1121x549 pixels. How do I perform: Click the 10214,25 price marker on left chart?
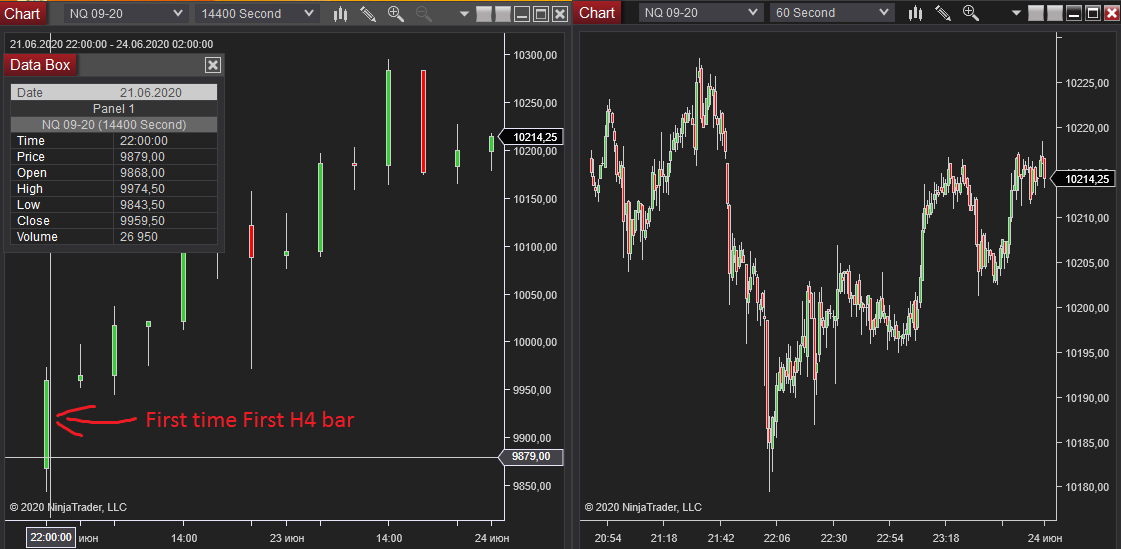(x=530, y=137)
